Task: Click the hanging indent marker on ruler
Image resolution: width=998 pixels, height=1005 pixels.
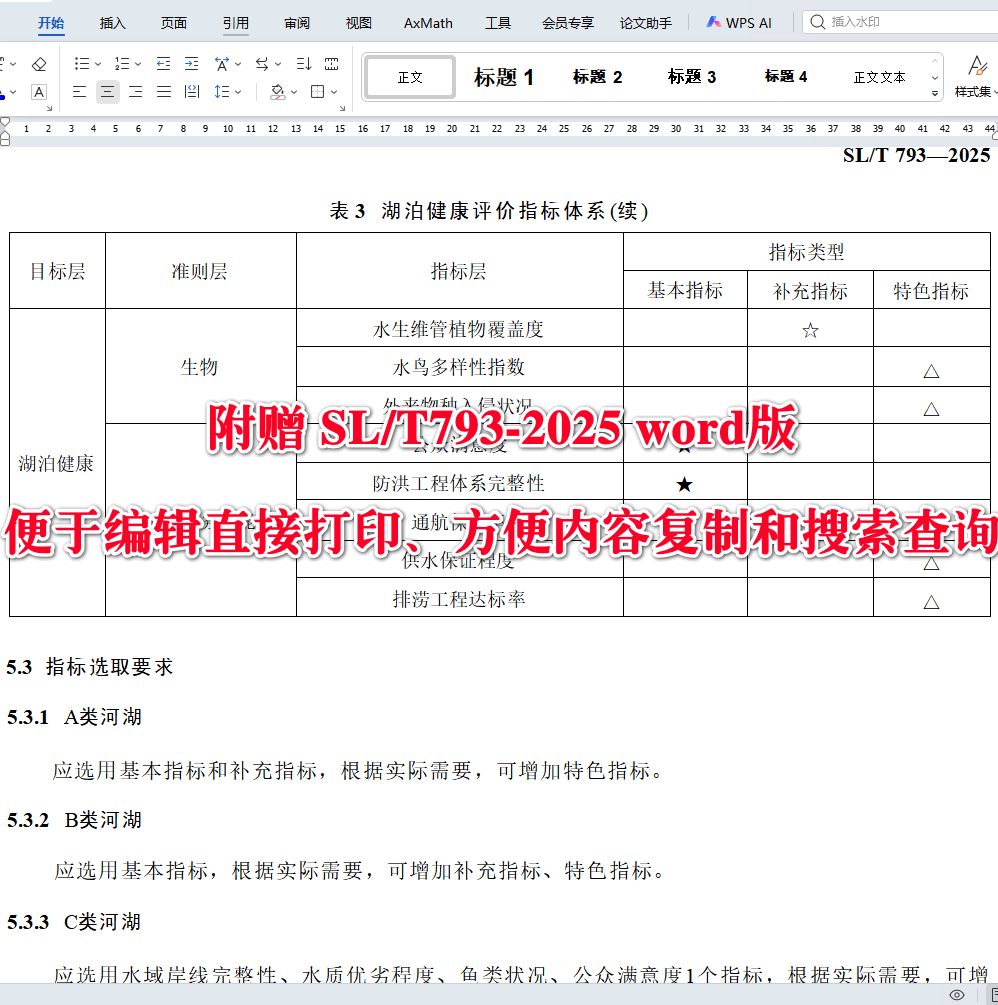Action: coord(4,134)
